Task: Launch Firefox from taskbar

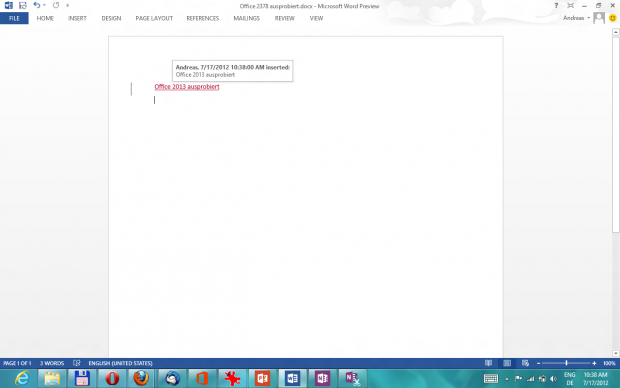Action: (x=142, y=379)
